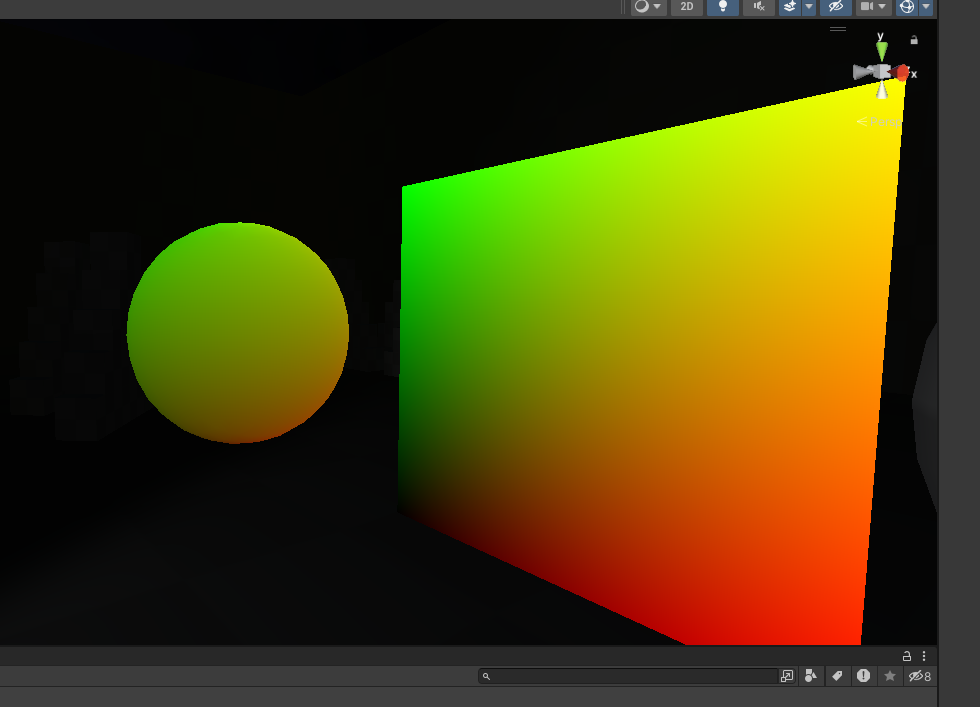Toggle 2D view mode

[x=686, y=6]
